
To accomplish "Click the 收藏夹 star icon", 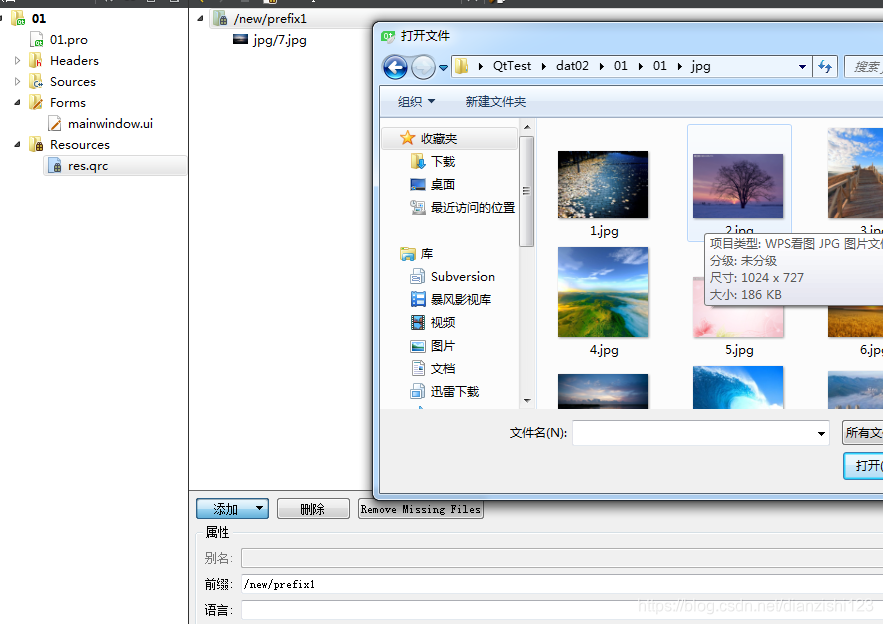I will coord(407,138).
